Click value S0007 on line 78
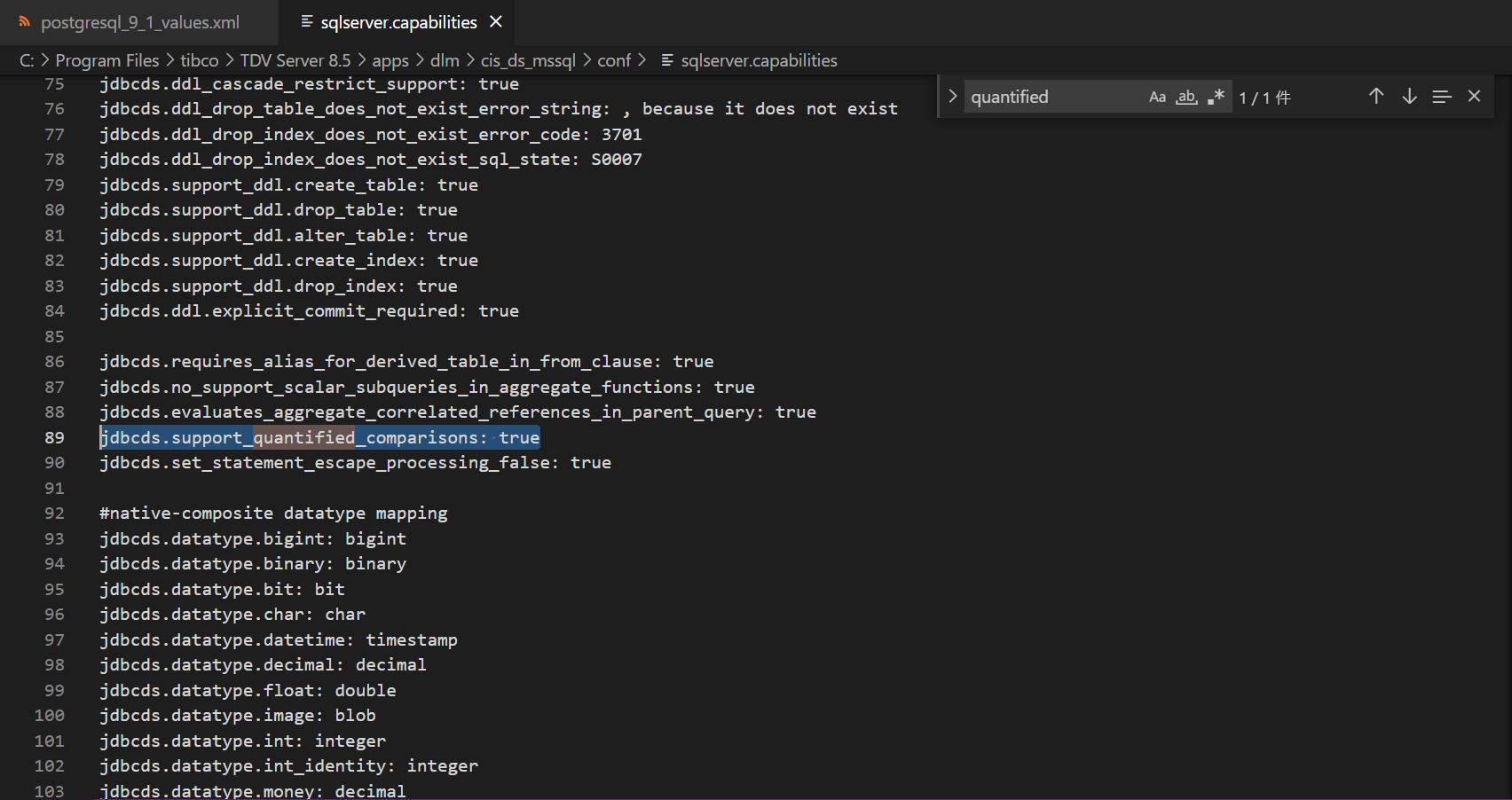The image size is (1512, 800). [617, 160]
